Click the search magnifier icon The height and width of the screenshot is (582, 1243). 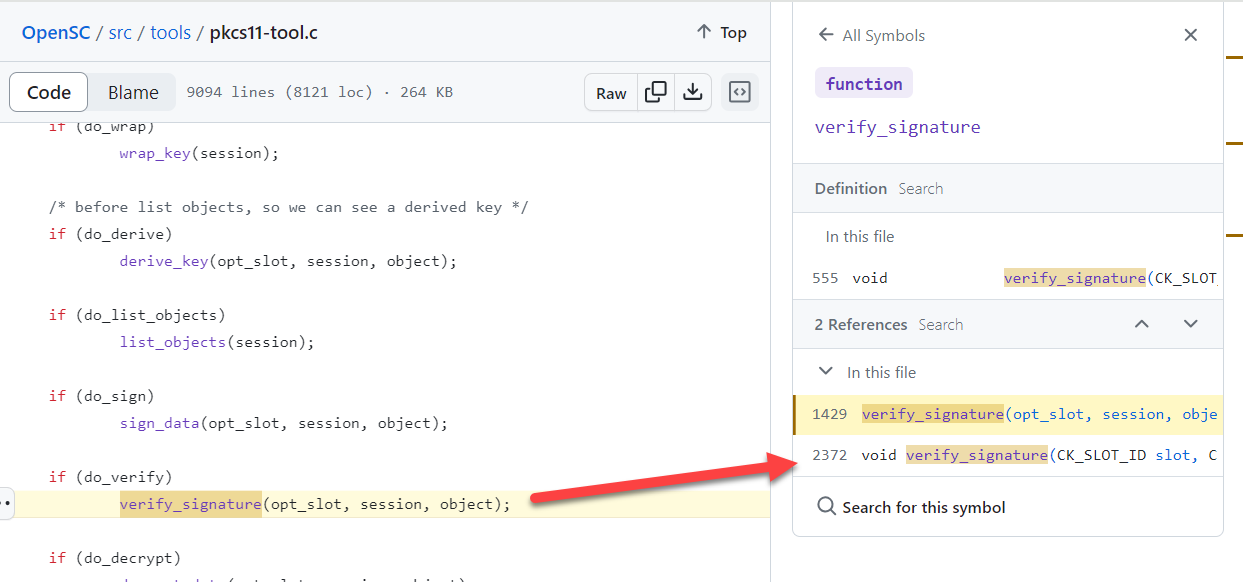pyautogui.click(x=827, y=507)
